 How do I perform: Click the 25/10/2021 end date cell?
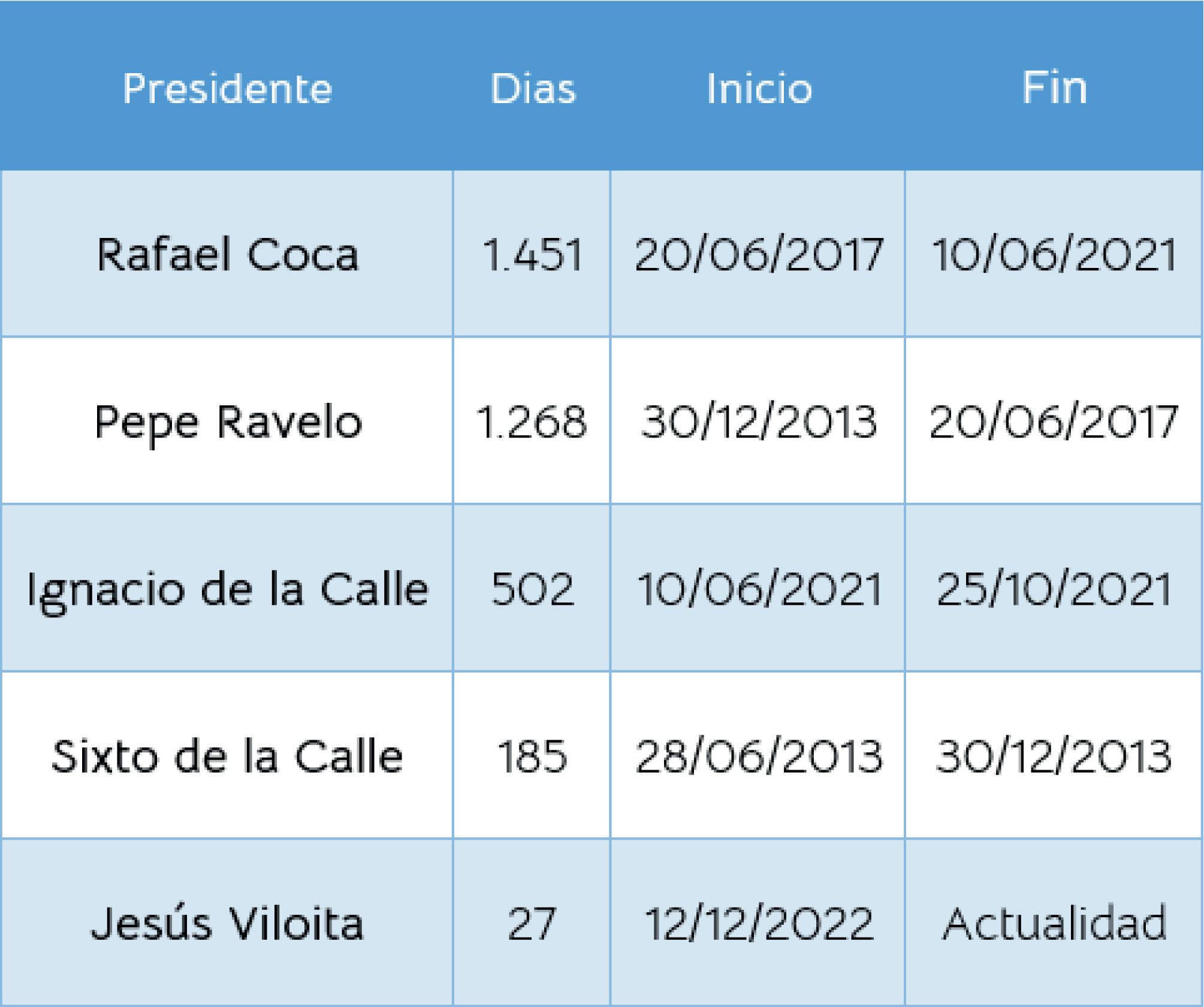point(1054,588)
